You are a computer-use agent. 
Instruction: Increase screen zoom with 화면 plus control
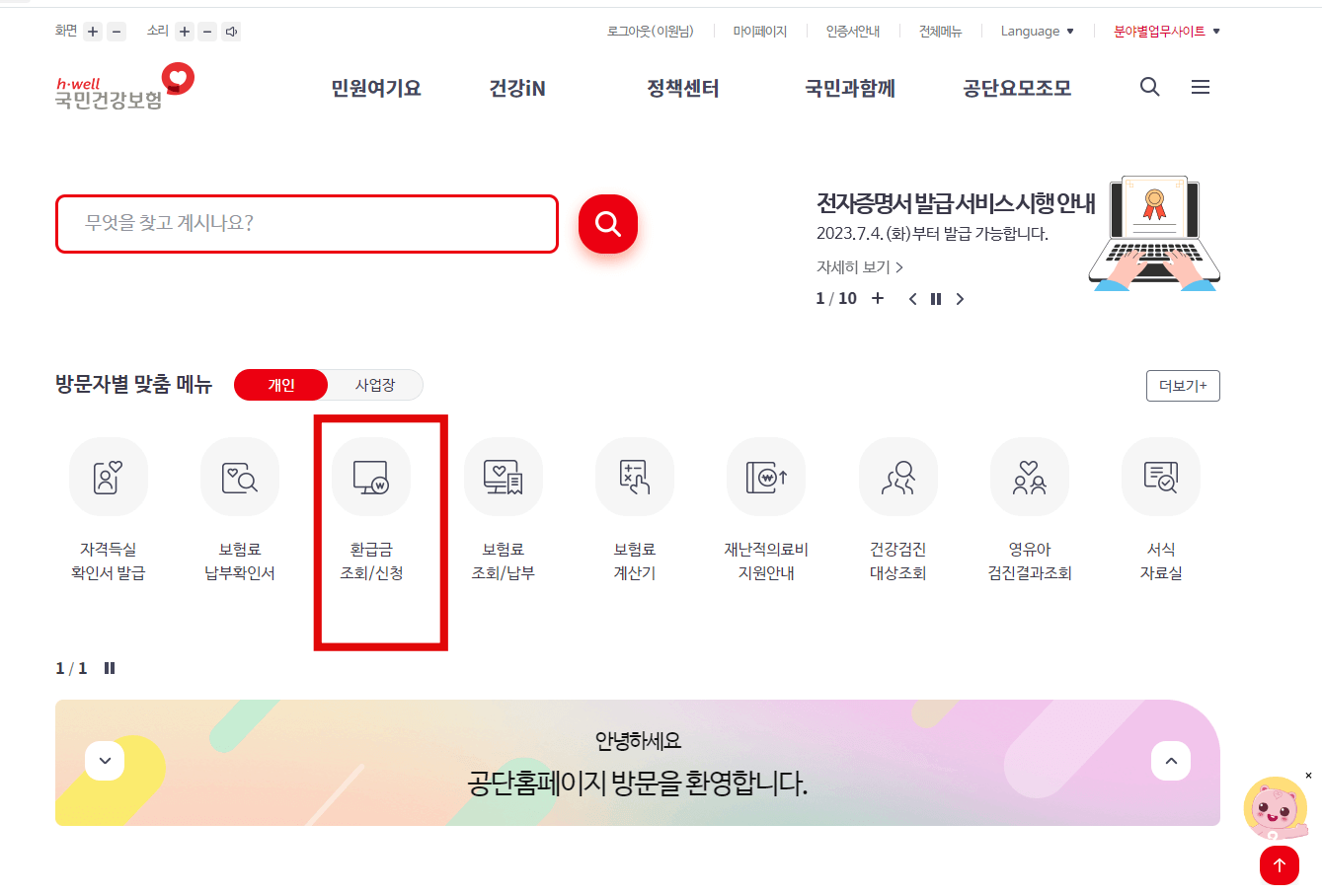coord(93,31)
